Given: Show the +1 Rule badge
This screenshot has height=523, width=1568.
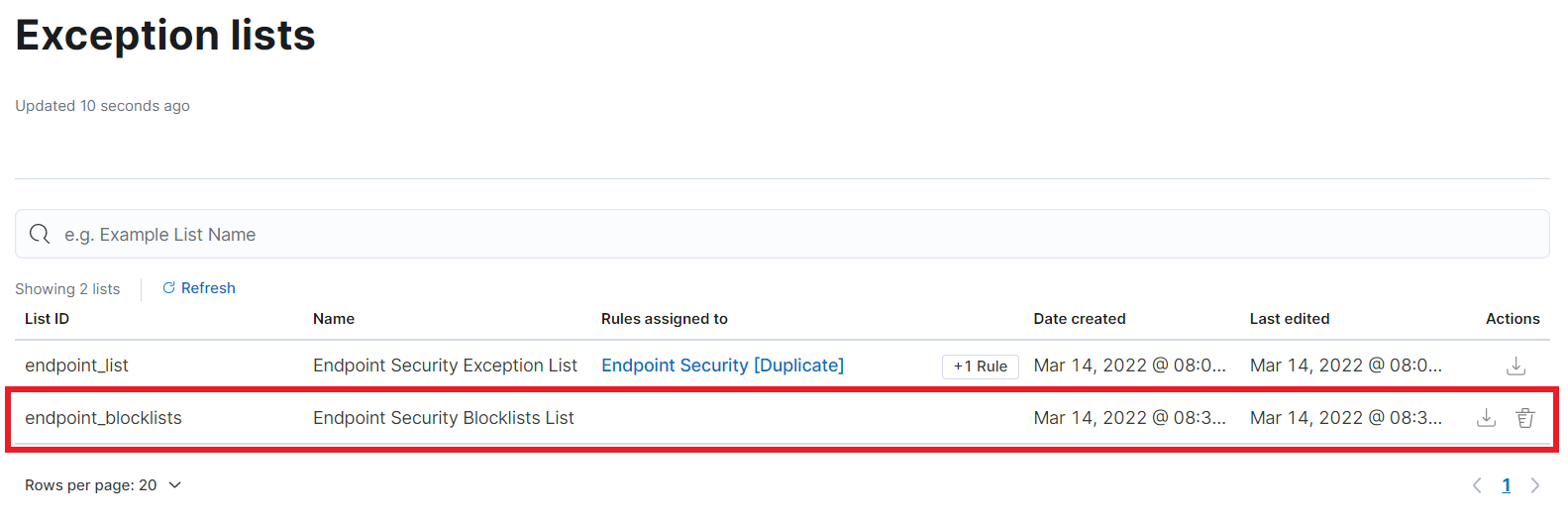Looking at the screenshot, I should click(980, 366).
